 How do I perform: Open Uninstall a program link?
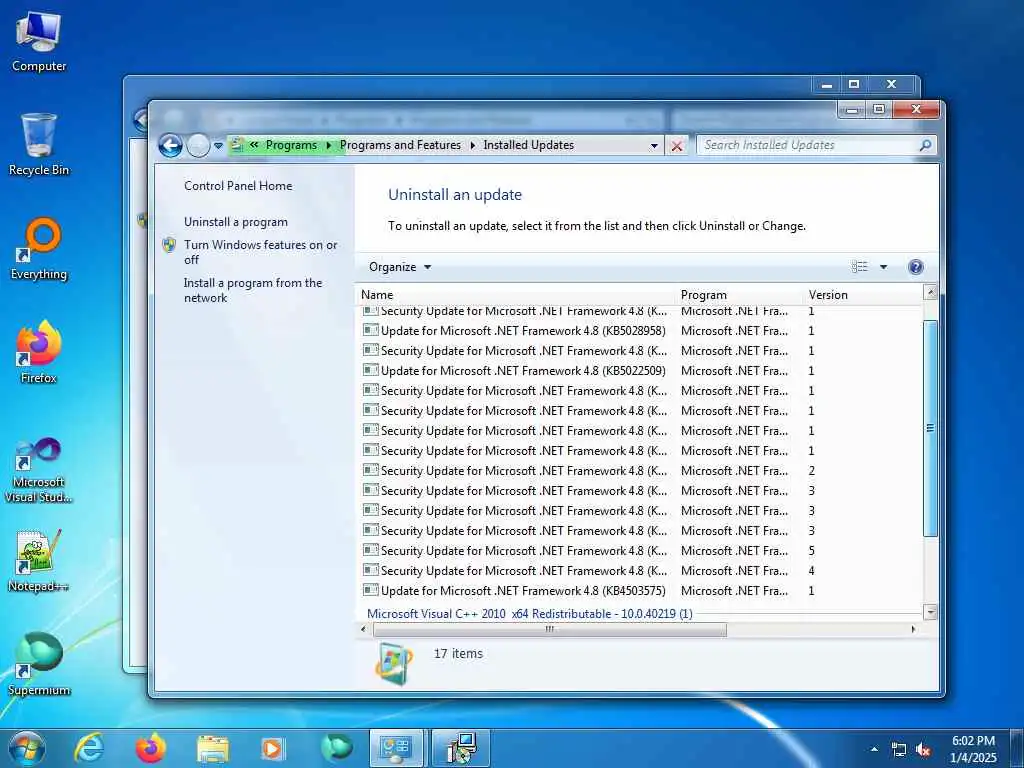tap(236, 222)
